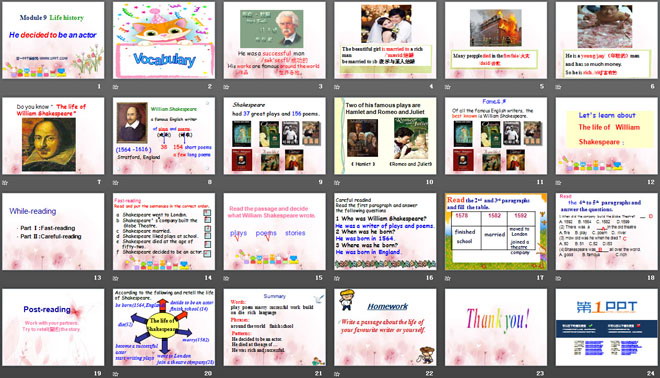
Task: Click the animation star icon under slide 20
Action: click(x=116, y=373)
